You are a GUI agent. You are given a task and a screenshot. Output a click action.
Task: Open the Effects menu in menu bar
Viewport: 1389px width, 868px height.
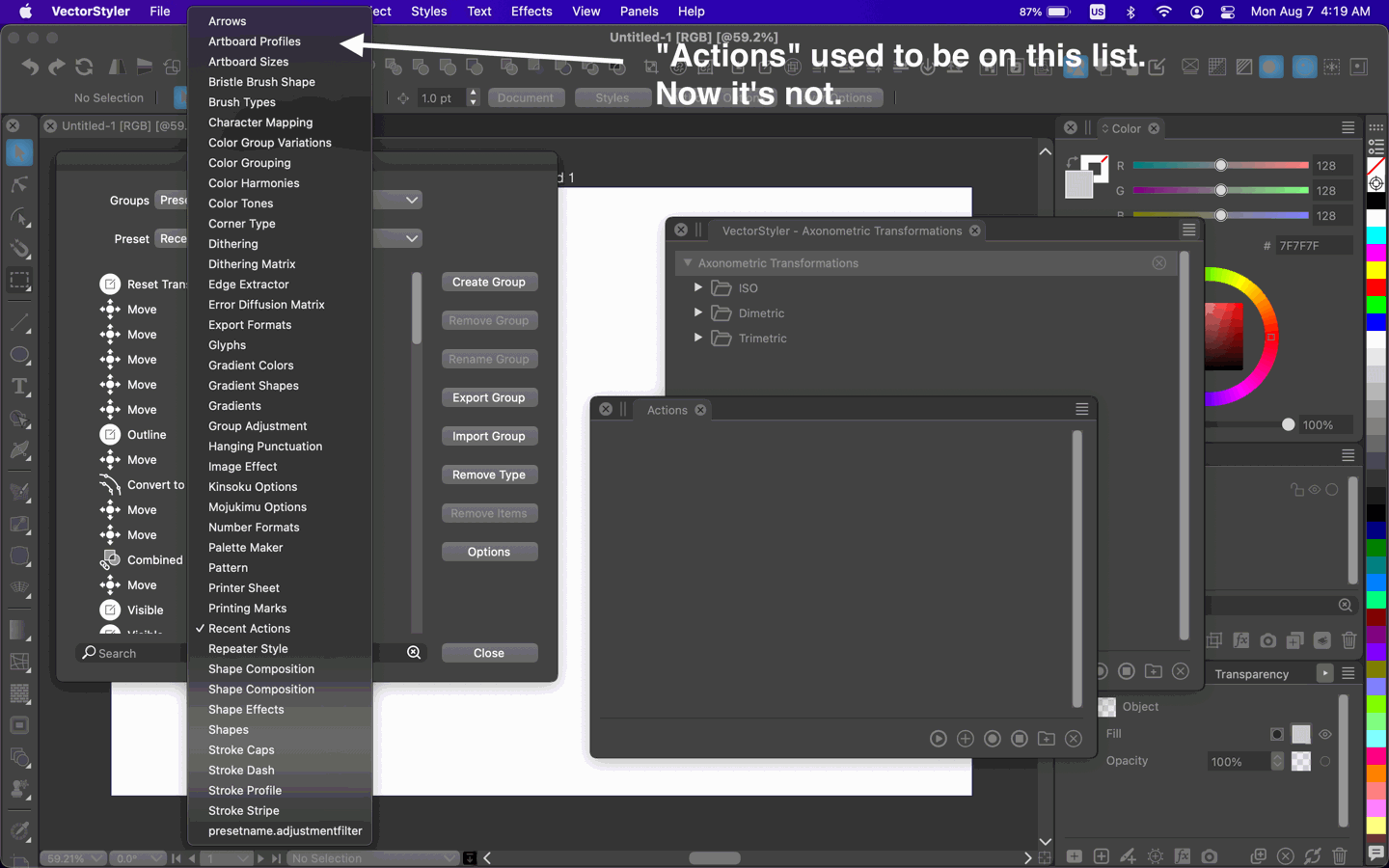pos(531,12)
